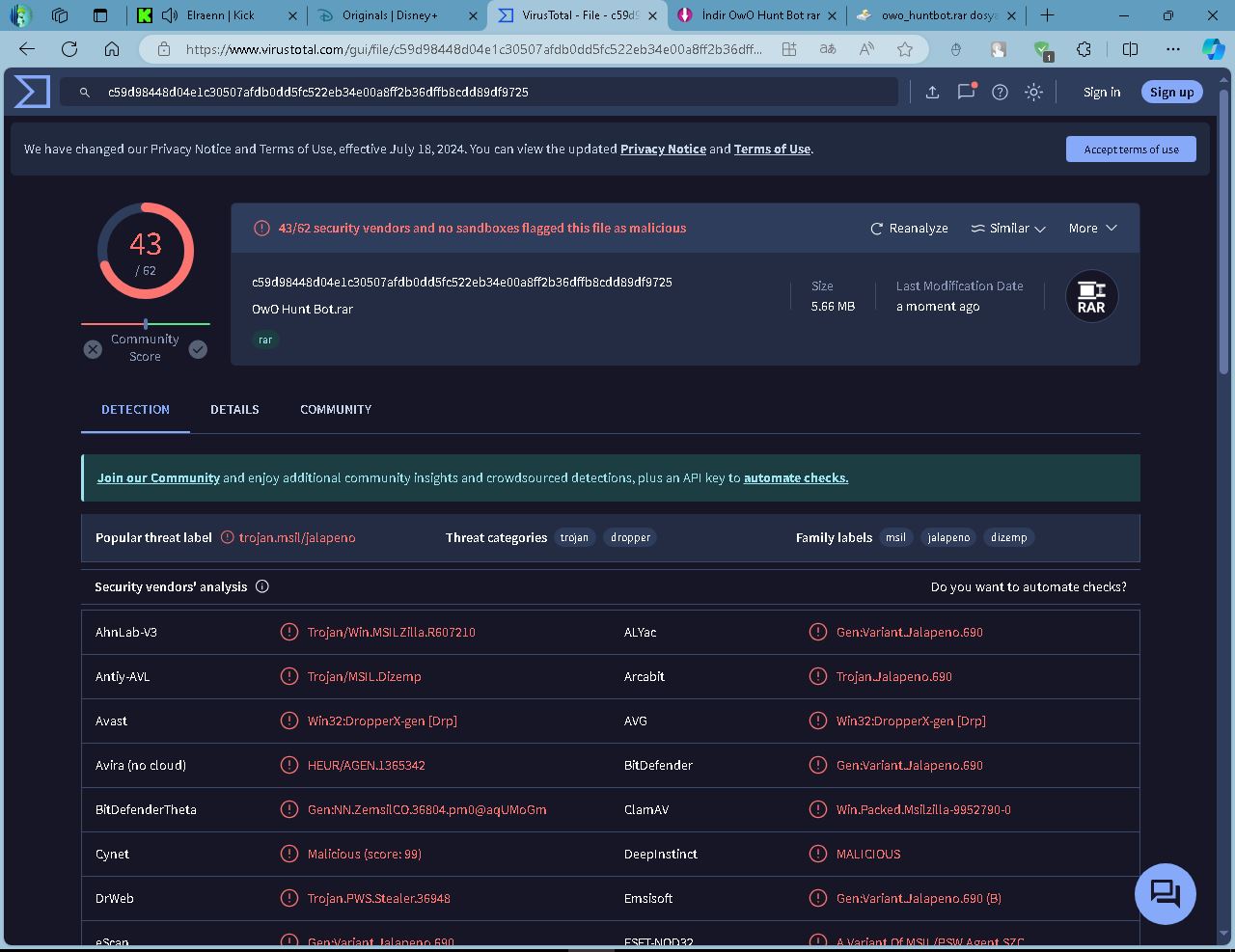Add page to favorites with star icon

tap(904, 49)
